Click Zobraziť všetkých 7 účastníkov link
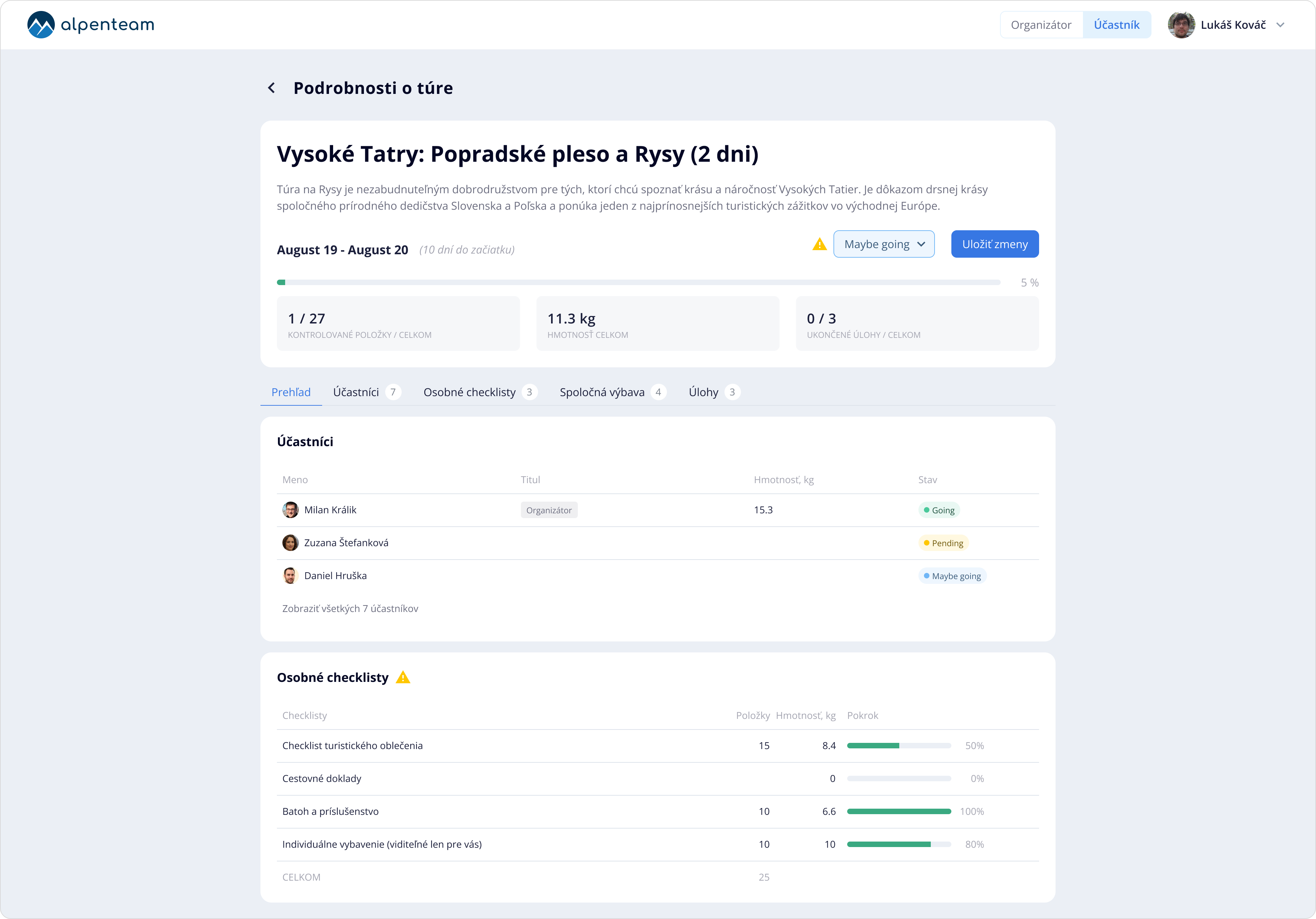Screen dimensions: 1316x919 pyautogui.click(x=350, y=609)
